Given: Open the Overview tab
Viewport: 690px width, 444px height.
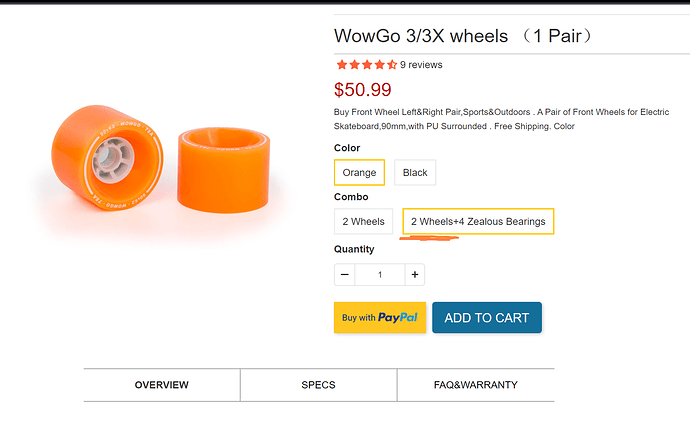Looking at the screenshot, I should pyautogui.click(x=162, y=385).
